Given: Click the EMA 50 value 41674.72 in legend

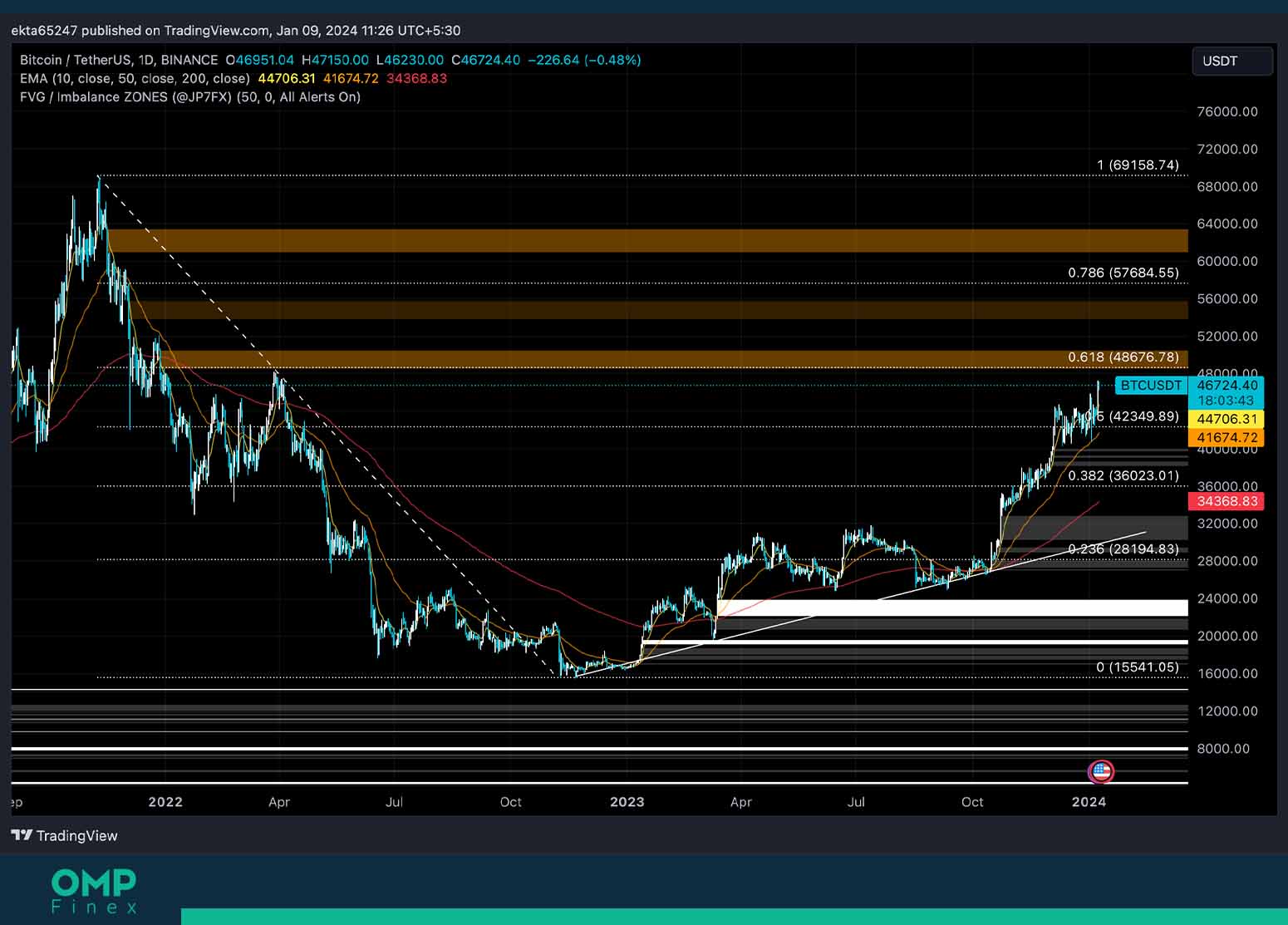Looking at the screenshot, I should click(x=351, y=78).
